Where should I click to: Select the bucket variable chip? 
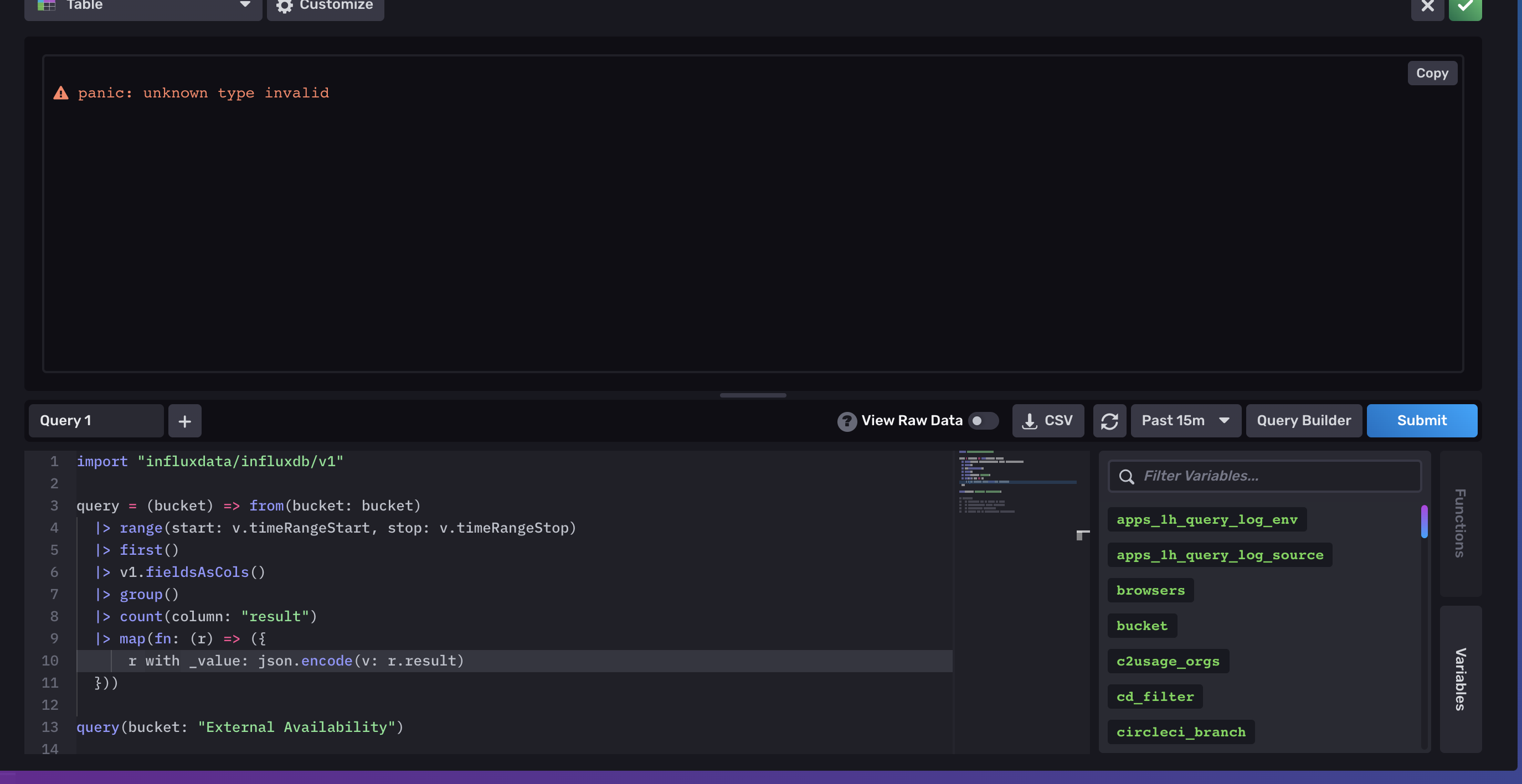pos(1141,626)
